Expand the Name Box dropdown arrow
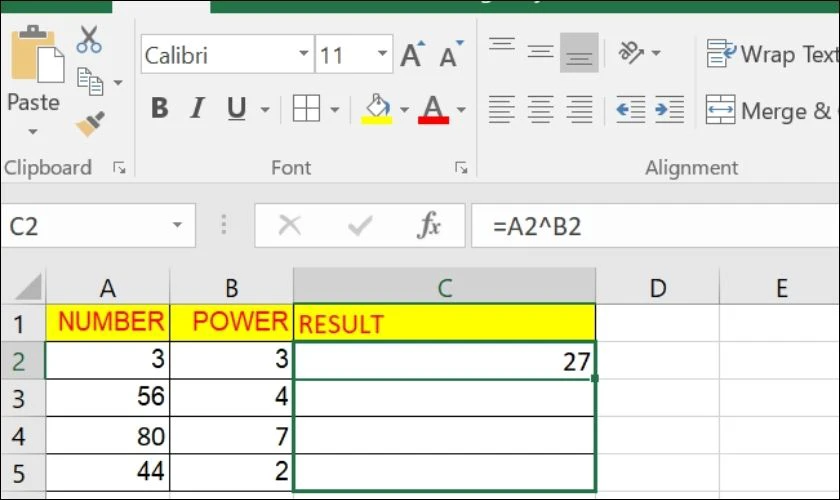Image resolution: width=840 pixels, height=500 pixels. tap(177, 226)
